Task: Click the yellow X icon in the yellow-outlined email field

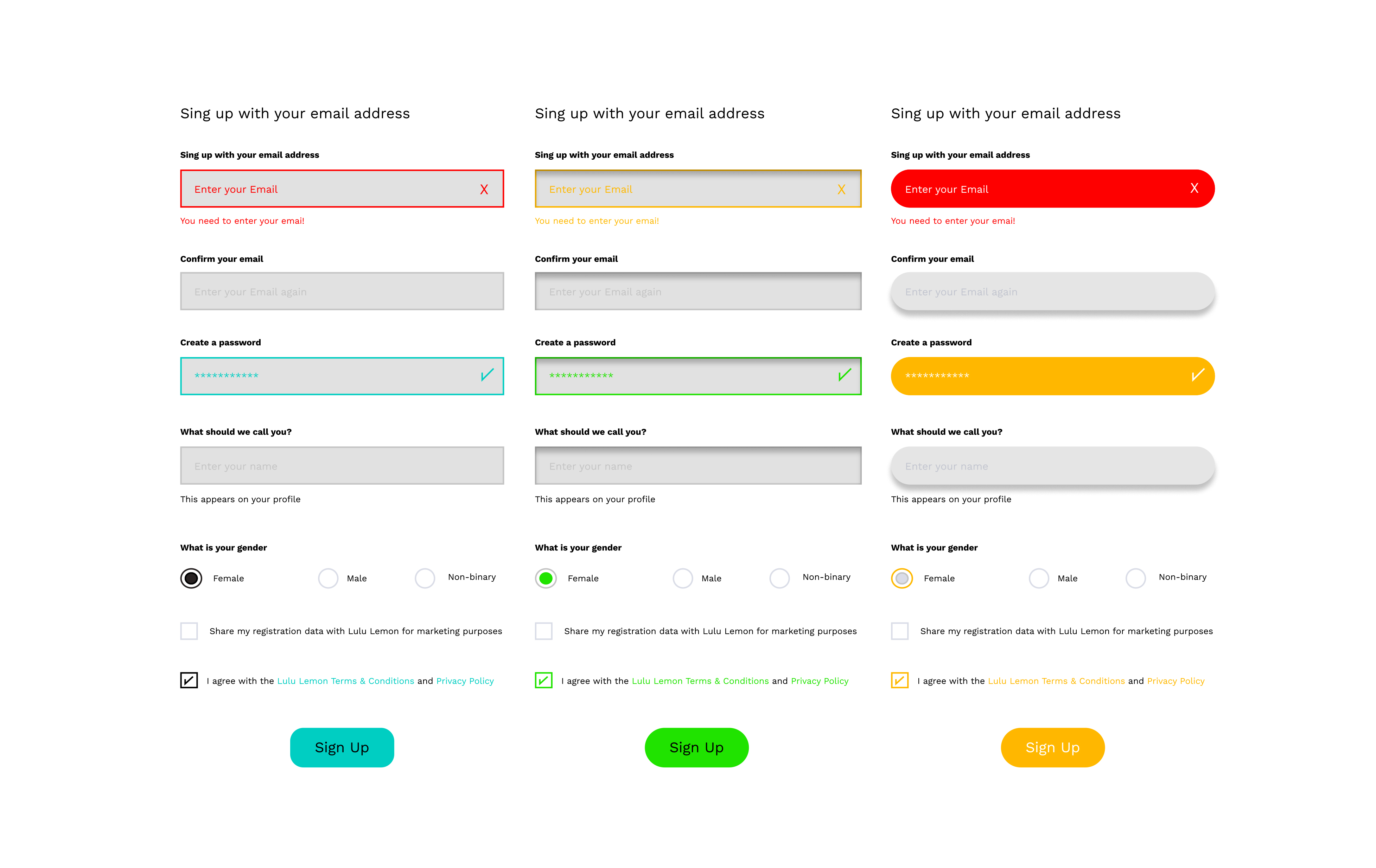Action: (x=841, y=189)
